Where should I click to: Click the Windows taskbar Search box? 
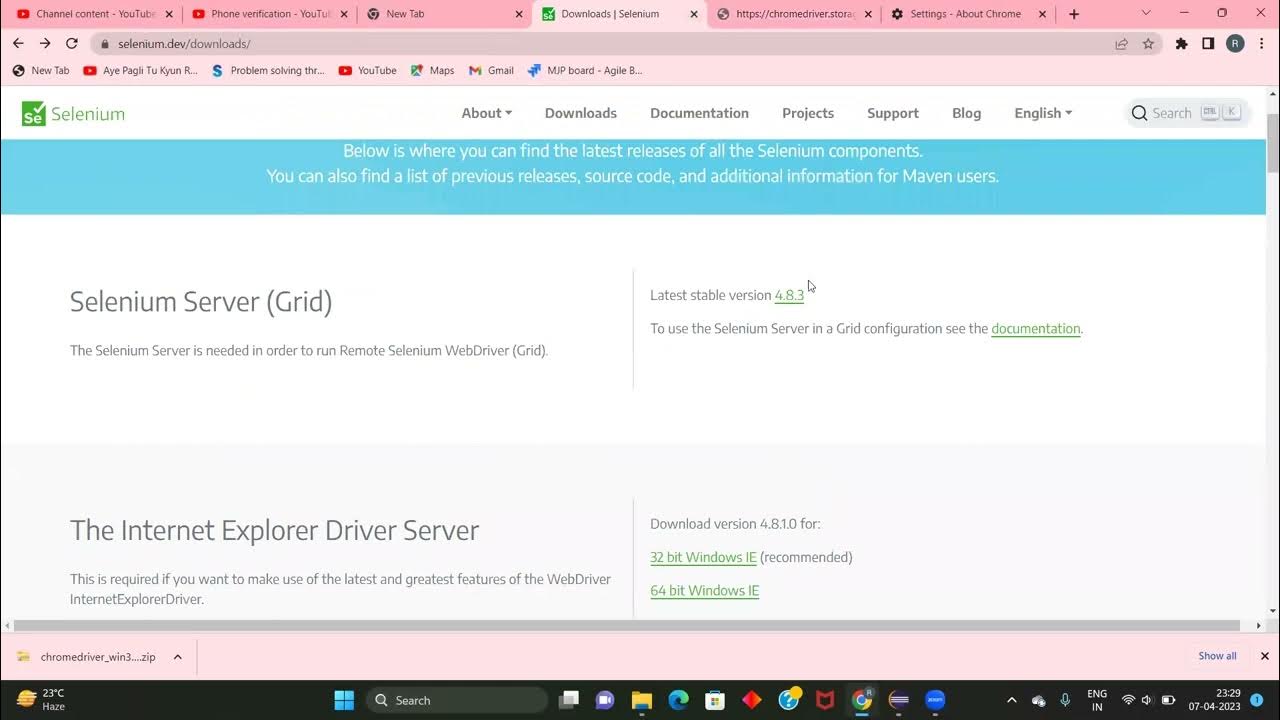(457, 700)
